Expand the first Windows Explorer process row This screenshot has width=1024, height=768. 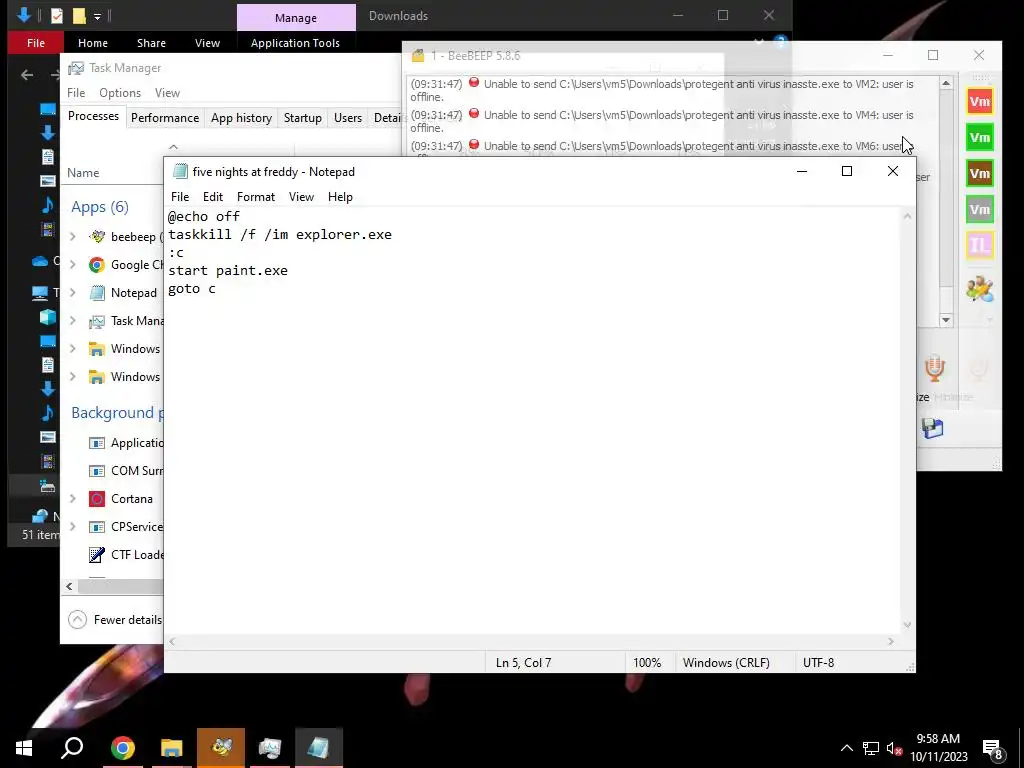(72, 349)
